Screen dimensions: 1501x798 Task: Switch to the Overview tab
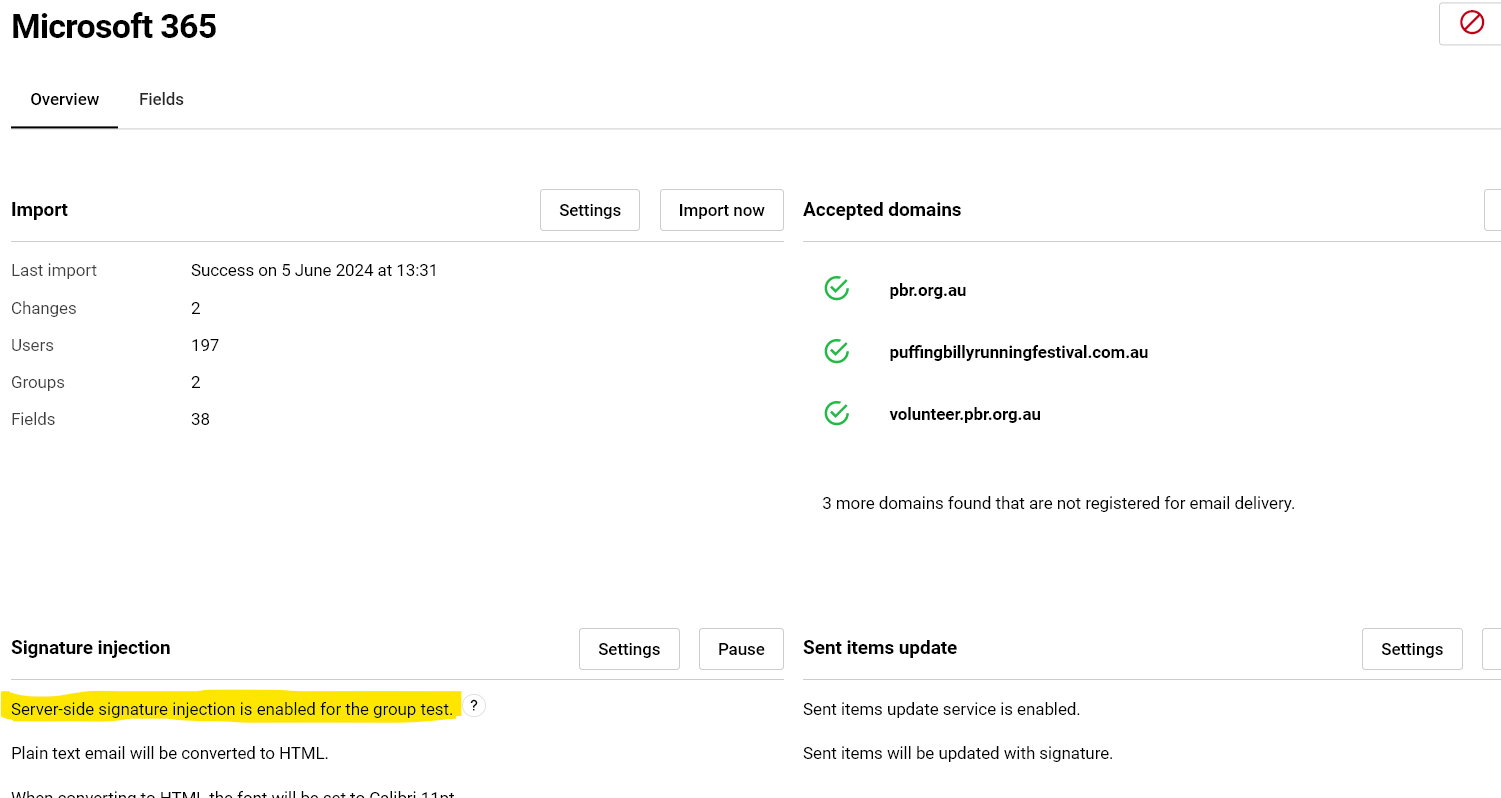[x=65, y=99]
